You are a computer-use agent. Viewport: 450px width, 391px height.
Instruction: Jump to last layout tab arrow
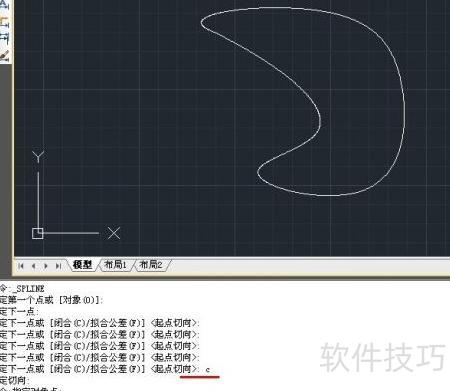pyautogui.click(x=58, y=266)
